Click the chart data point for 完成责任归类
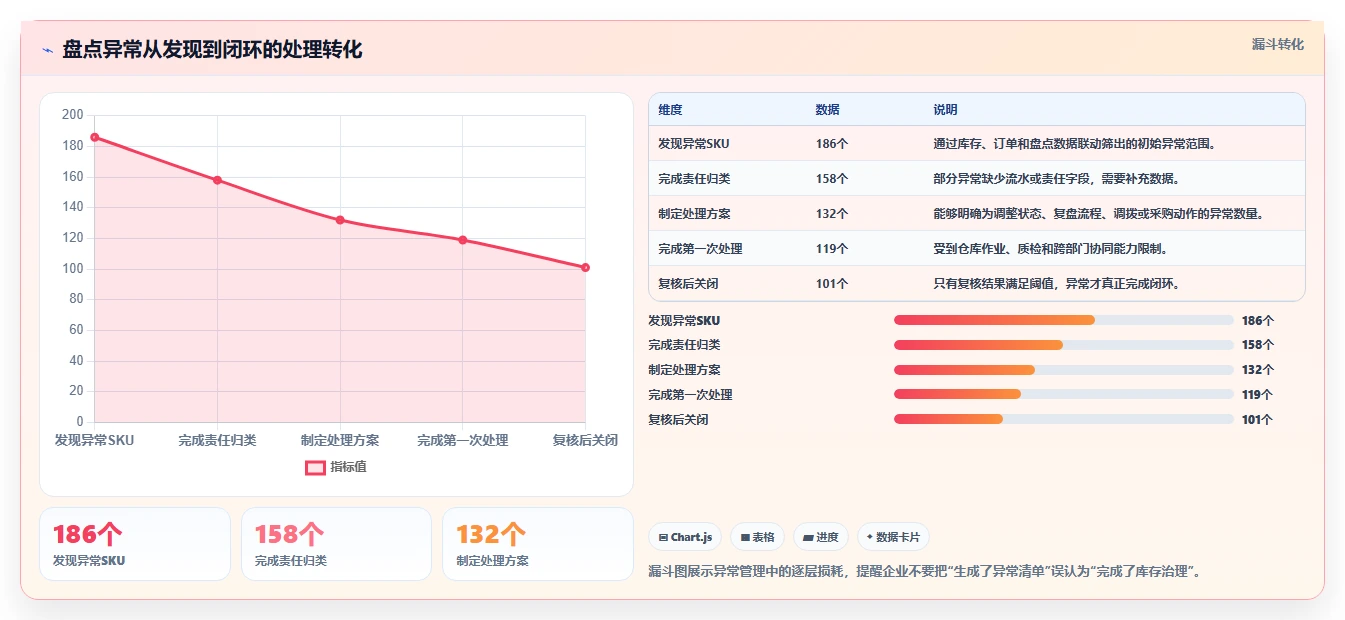The width and height of the screenshot is (1345, 620). click(x=217, y=180)
